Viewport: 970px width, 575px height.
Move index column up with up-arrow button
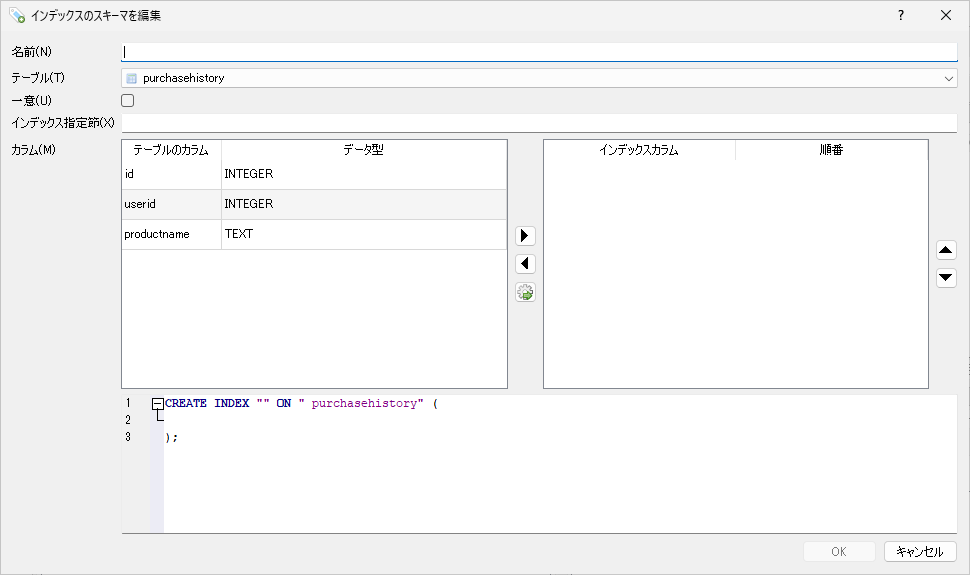tap(946, 250)
